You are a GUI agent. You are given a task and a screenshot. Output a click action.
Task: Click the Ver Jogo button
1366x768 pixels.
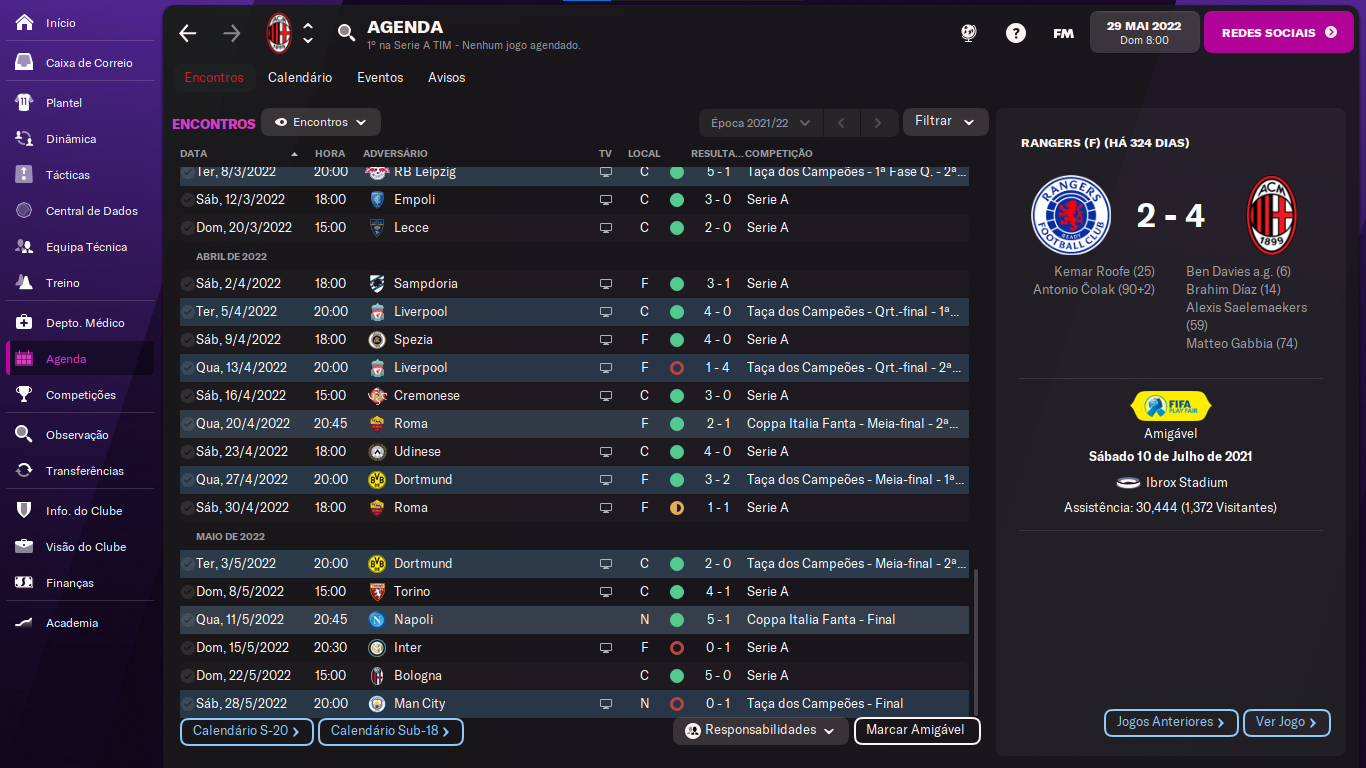point(1285,722)
